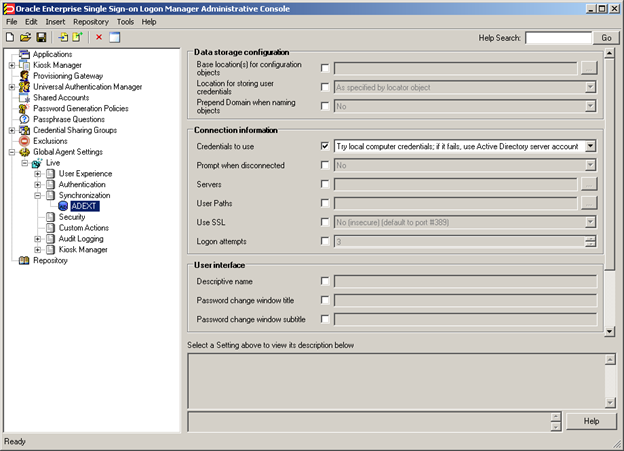Click the Applications tree icon

tap(25, 54)
